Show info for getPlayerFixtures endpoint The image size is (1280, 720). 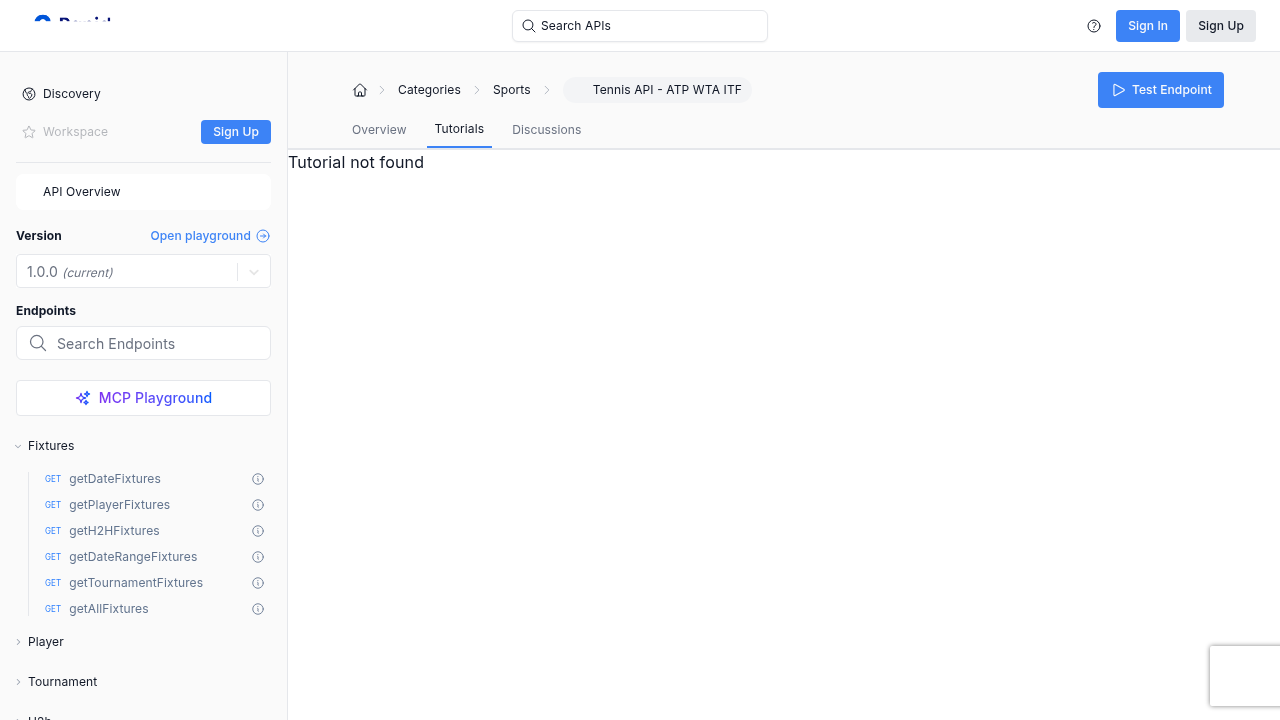pyautogui.click(x=258, y=505)
